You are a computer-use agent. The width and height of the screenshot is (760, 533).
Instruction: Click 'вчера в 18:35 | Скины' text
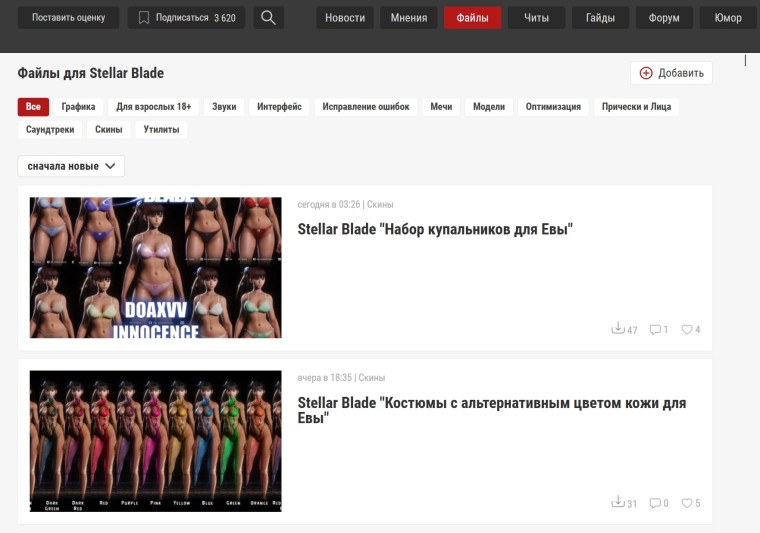click(341, 378)
